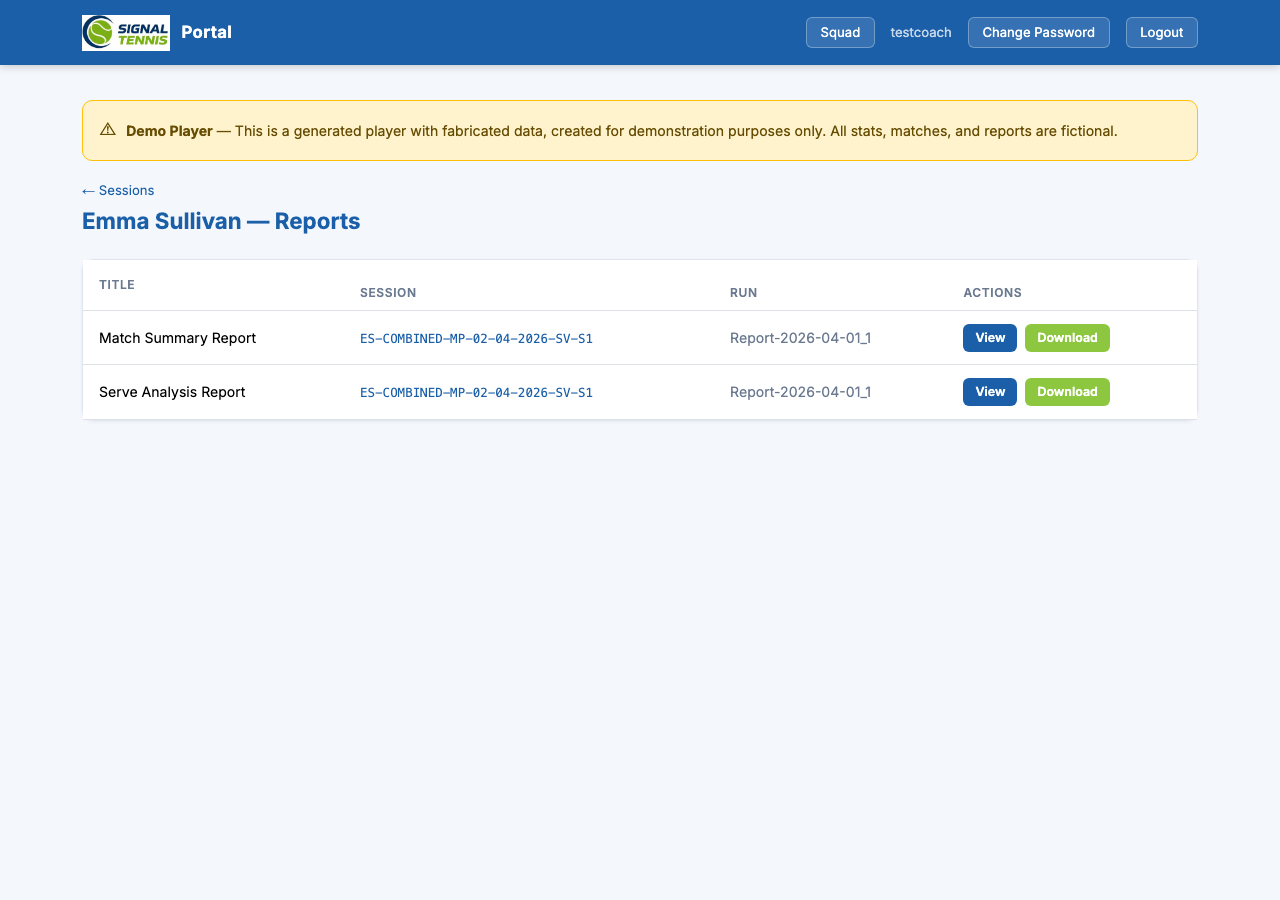Click the Logout button
The height and width of the screenshot is (900, 1280).
click(1161, 32)
